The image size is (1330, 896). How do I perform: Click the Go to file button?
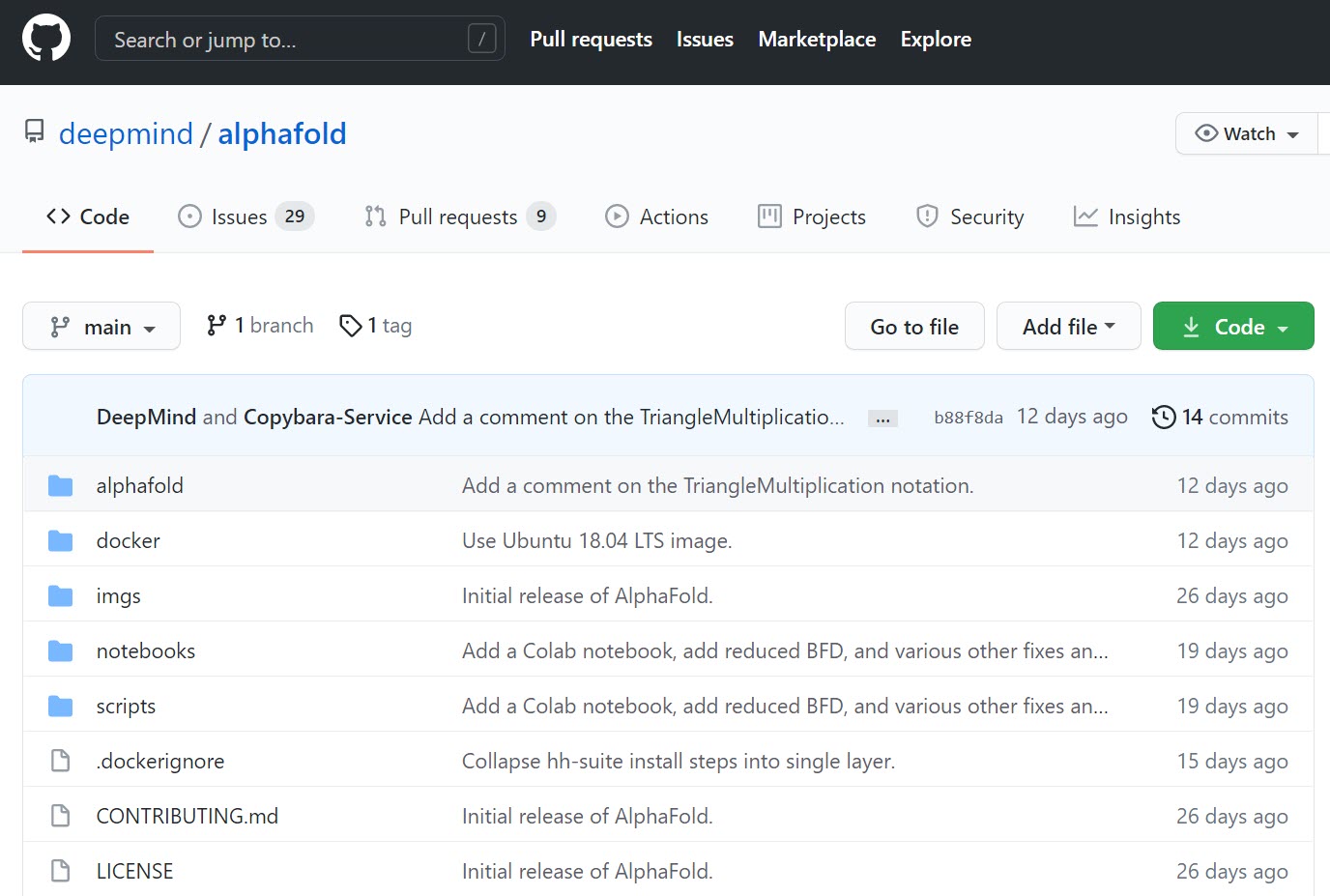[x=914, y=326]
